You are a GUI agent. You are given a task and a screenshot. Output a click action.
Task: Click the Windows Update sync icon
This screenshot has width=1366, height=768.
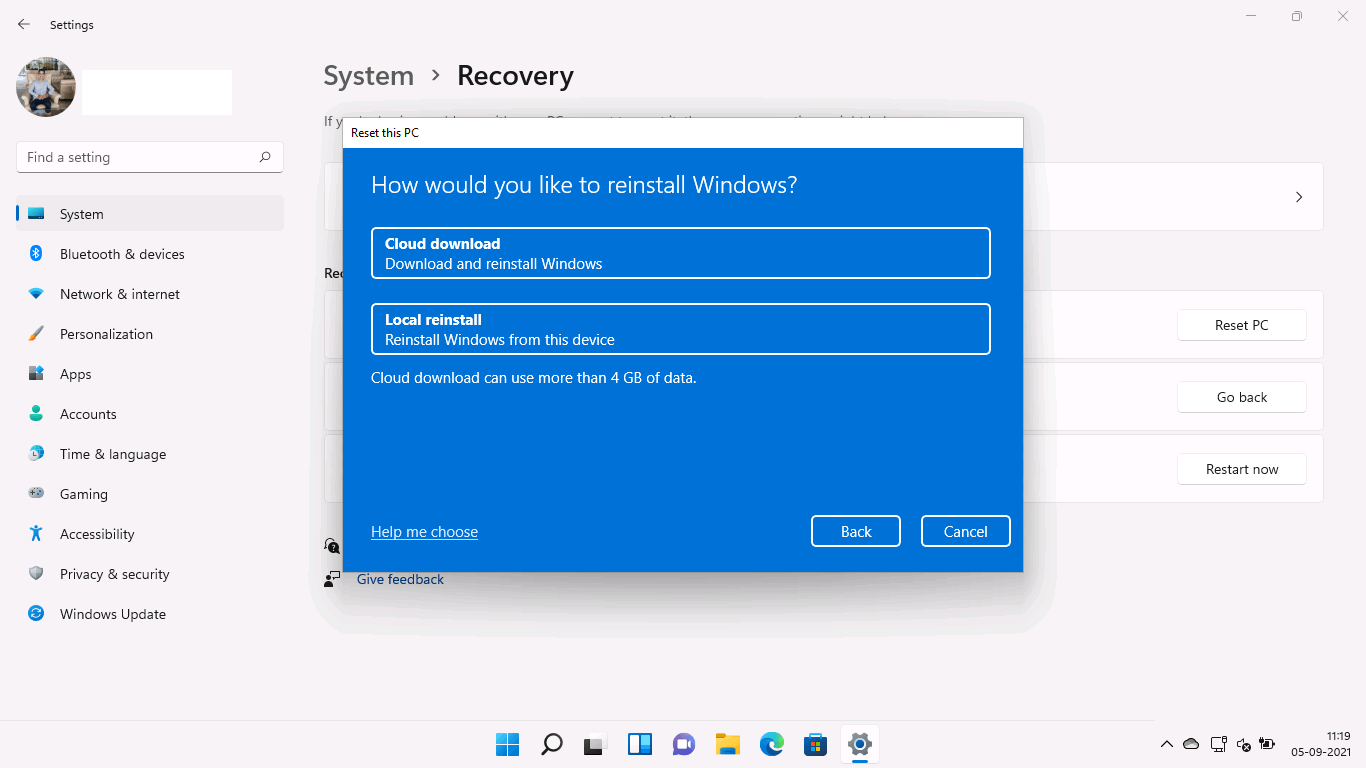tap(36, 614)
